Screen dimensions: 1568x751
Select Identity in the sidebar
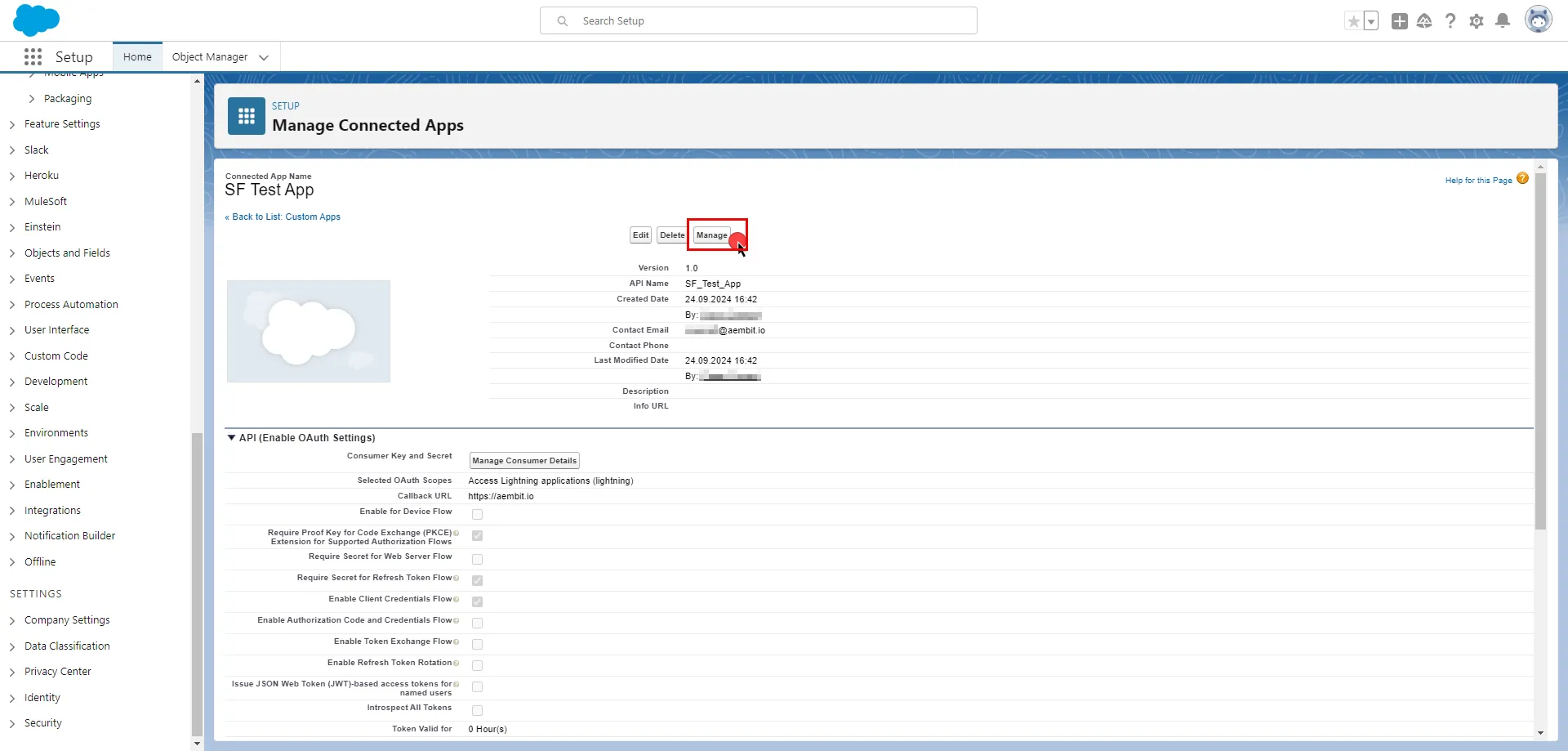pyautogui.click(x=42, y=698)
